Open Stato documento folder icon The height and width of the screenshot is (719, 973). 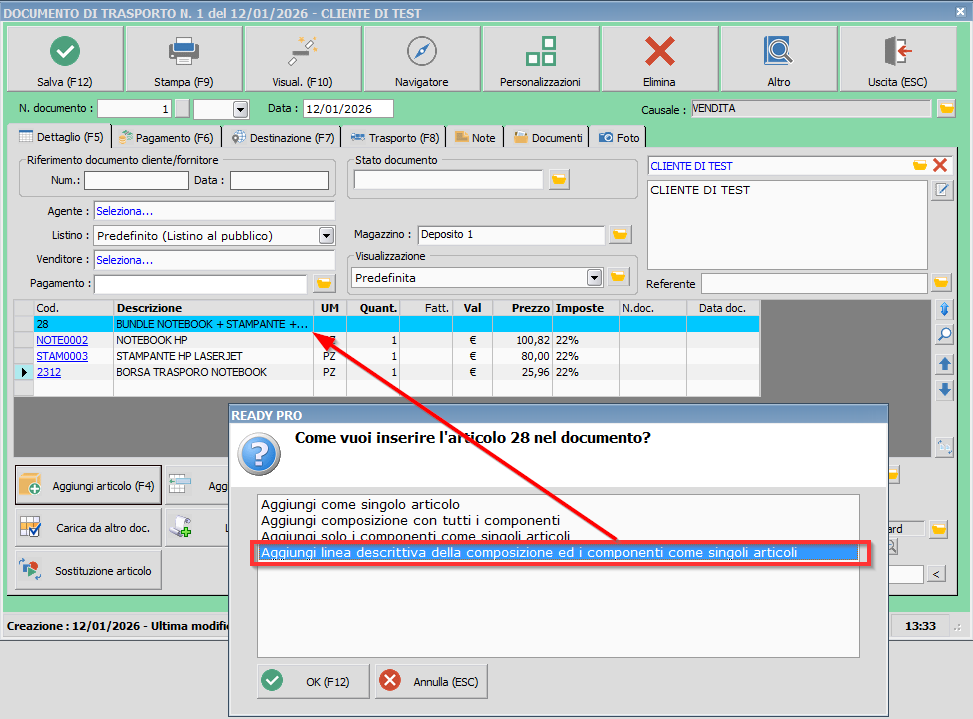pyautogui.click(x=559, y=179)
